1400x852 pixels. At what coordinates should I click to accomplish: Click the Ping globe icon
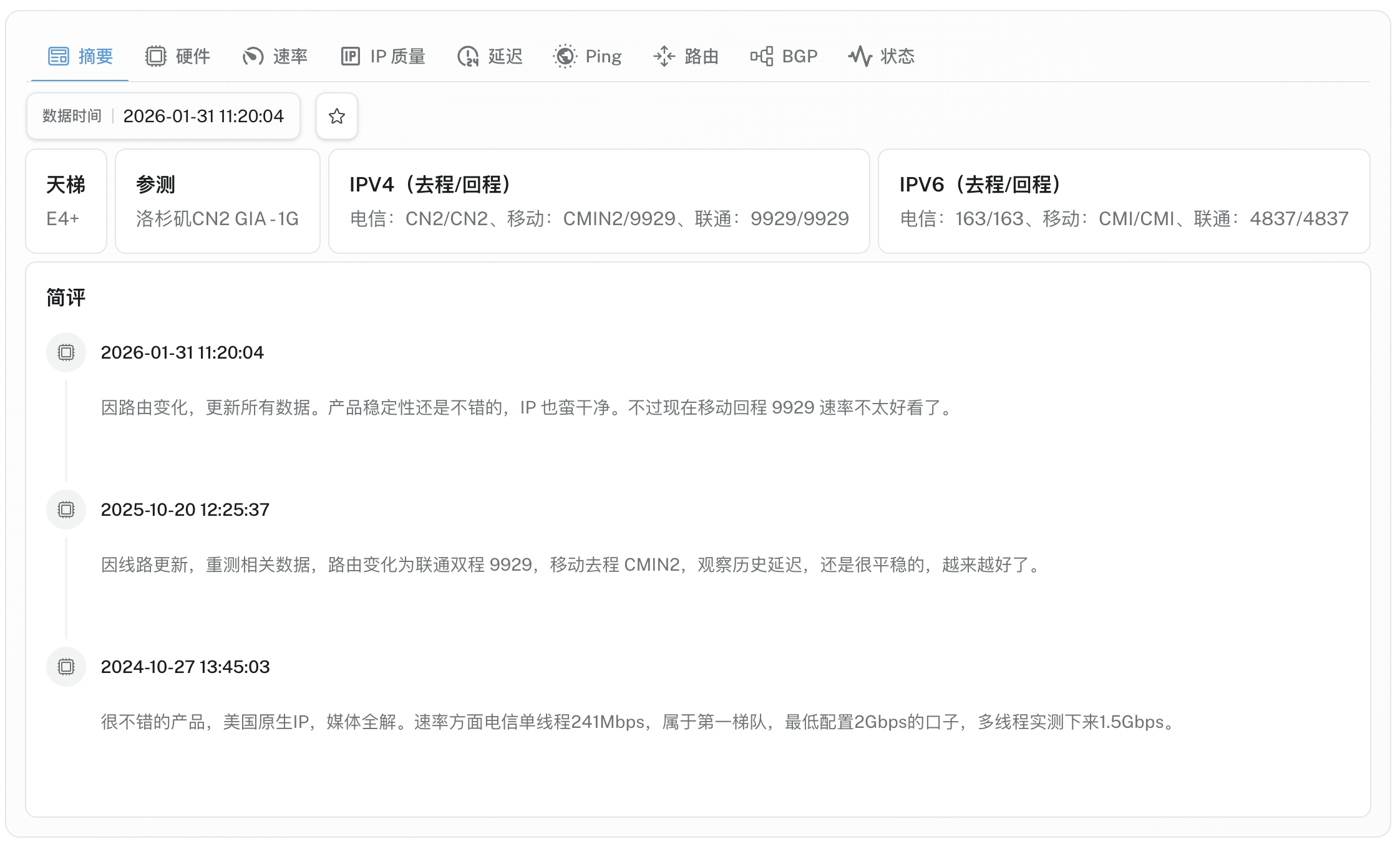(x=565, y=56)
